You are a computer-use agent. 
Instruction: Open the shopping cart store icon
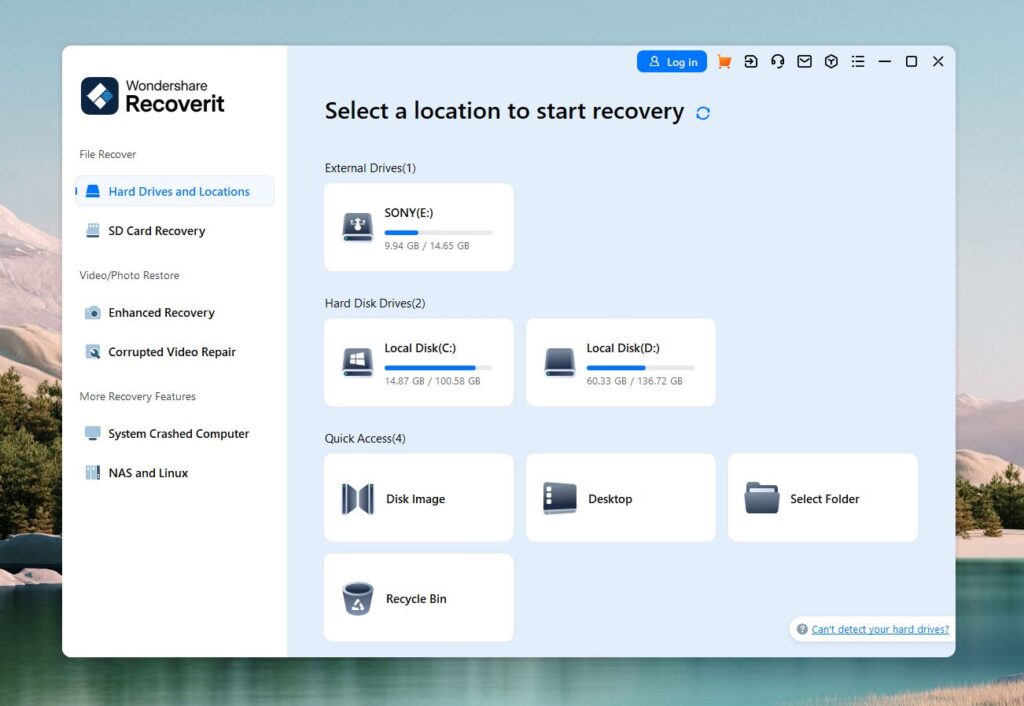[724, 61]
